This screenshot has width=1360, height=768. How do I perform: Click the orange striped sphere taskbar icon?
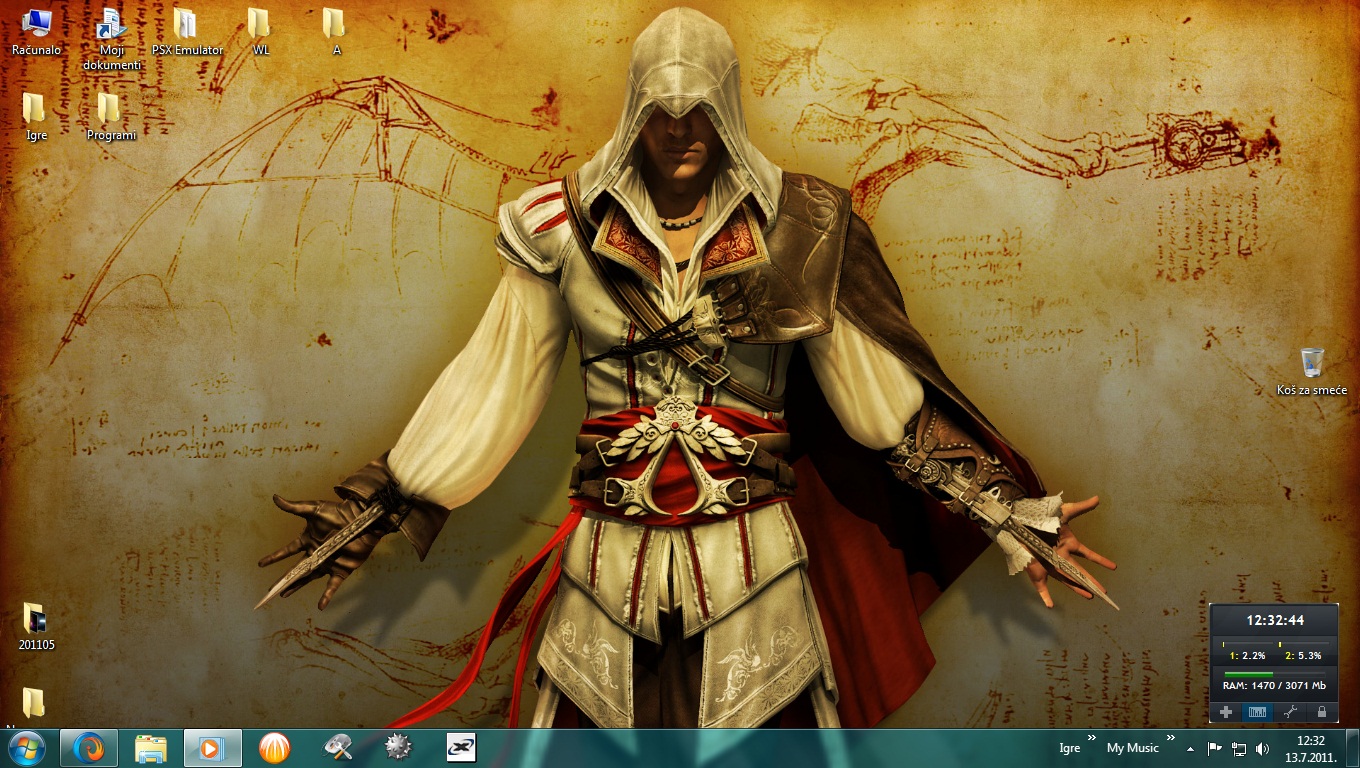(x=275, y=748)
